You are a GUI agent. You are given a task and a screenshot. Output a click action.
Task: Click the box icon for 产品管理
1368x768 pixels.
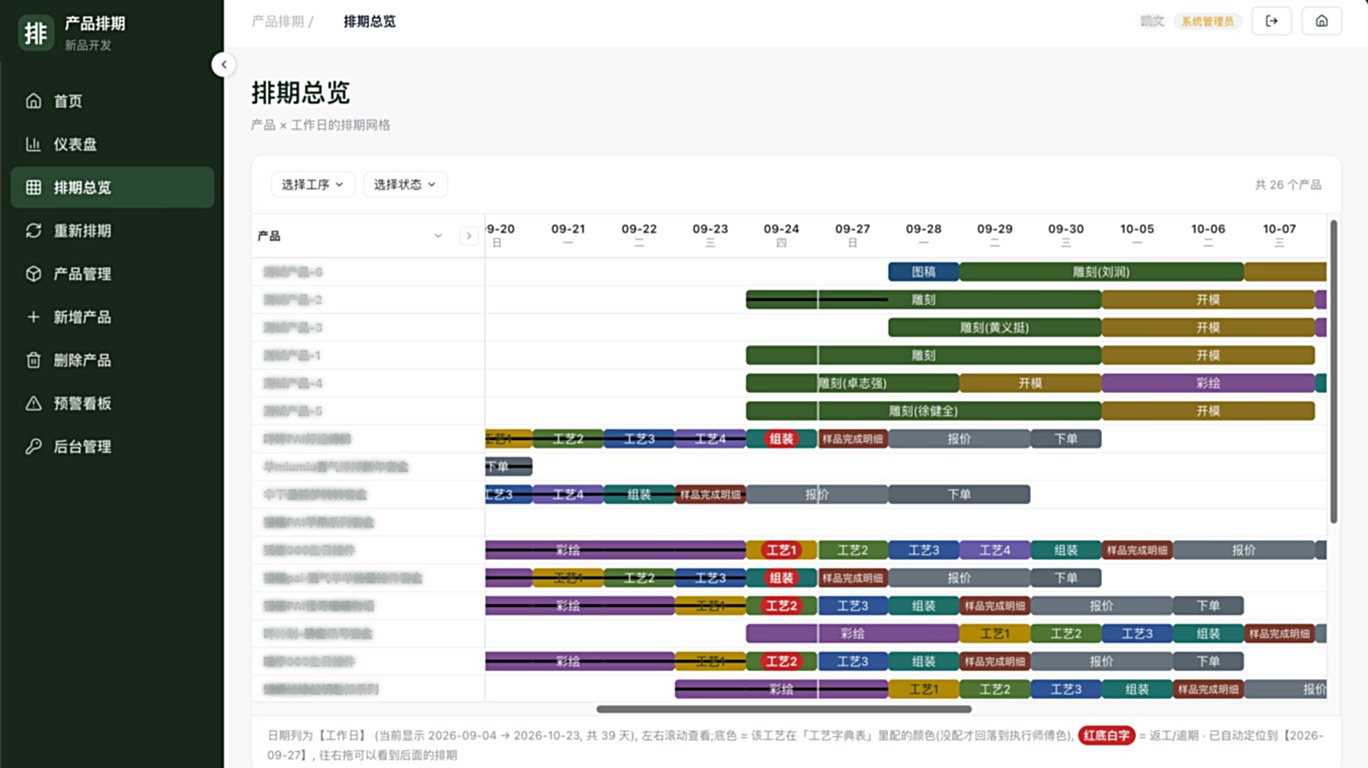pyautogui.click(x=34, y=273)
